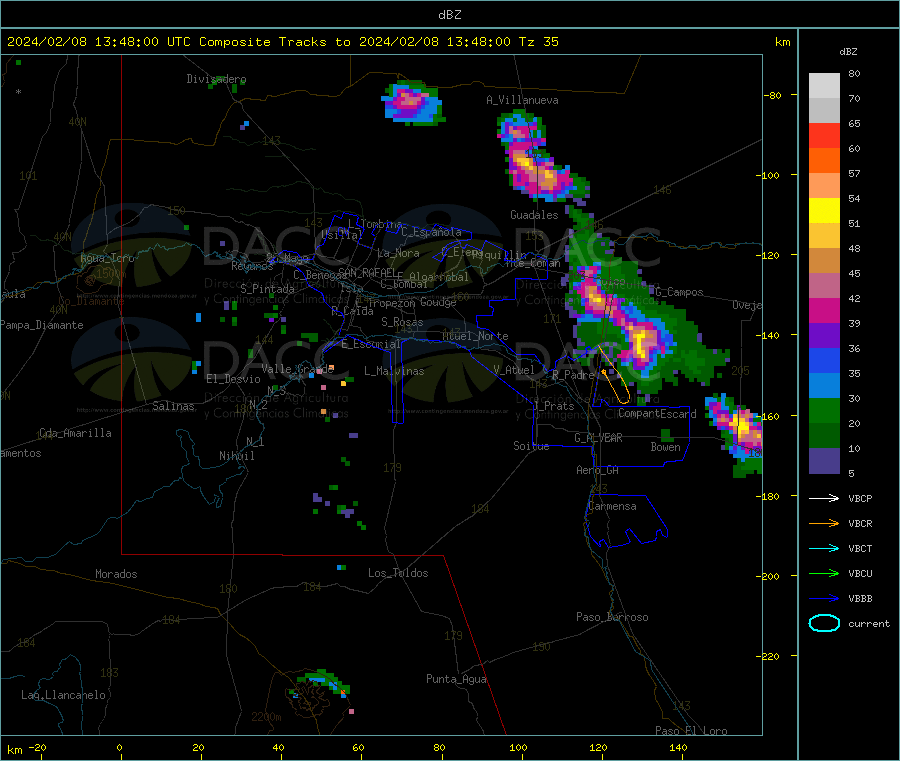900x761 pixels.
Task: Click the 'current' legend label
Action: [869, 623]
